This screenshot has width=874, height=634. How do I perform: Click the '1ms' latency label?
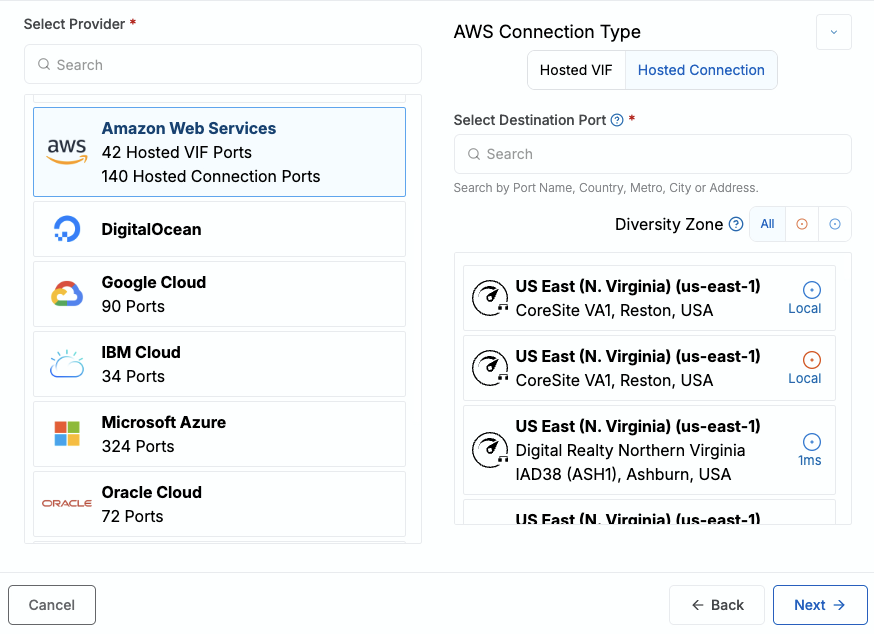coord(809,461)
